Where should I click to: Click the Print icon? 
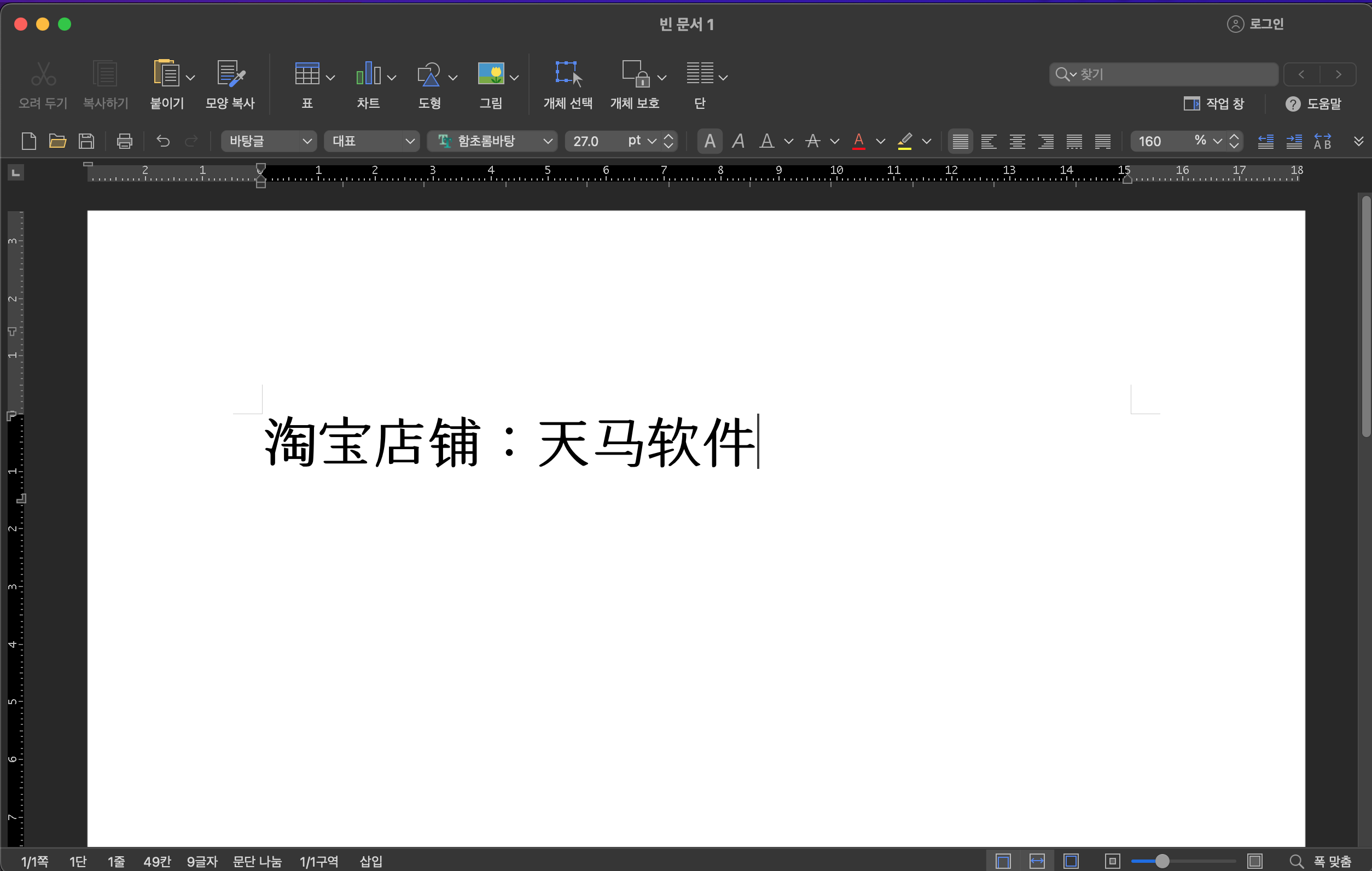(124, 141)
